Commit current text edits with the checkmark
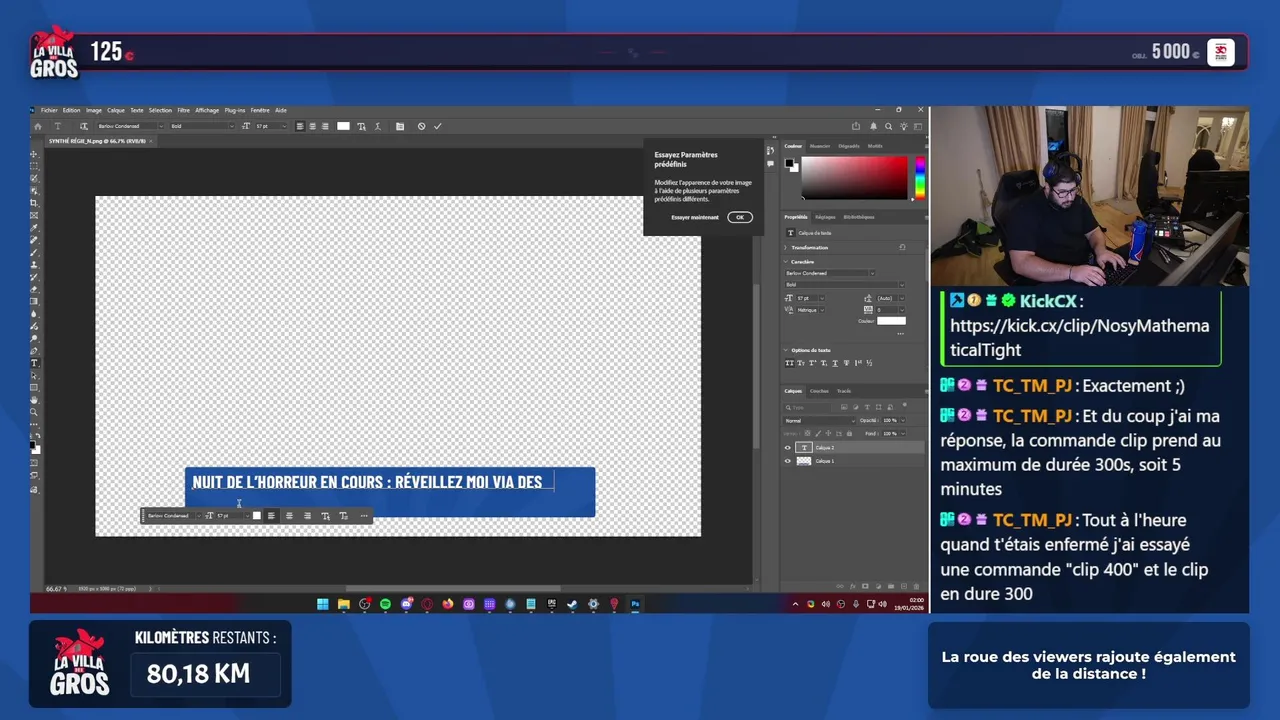 pyautogui.click(x=437, y=126)
